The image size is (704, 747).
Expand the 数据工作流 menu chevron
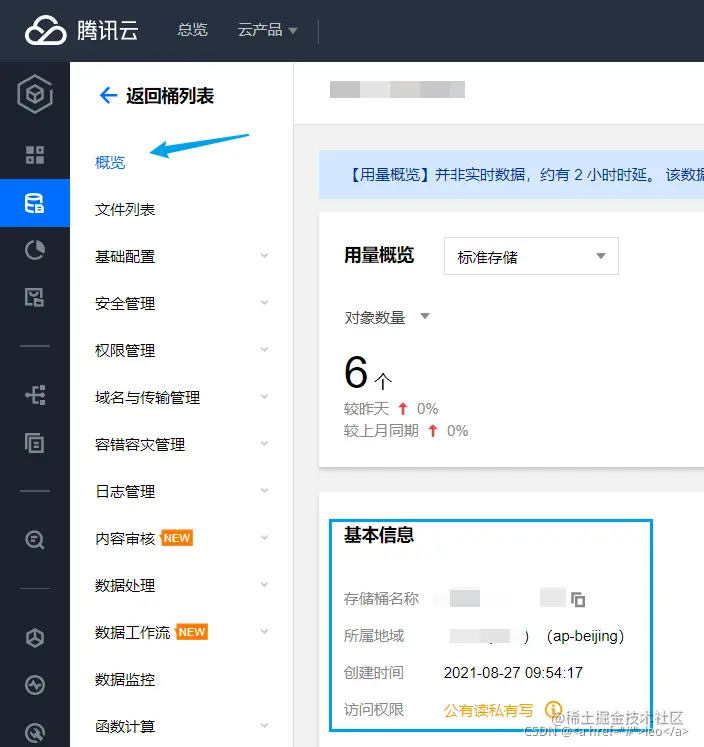tap(264, 632)
